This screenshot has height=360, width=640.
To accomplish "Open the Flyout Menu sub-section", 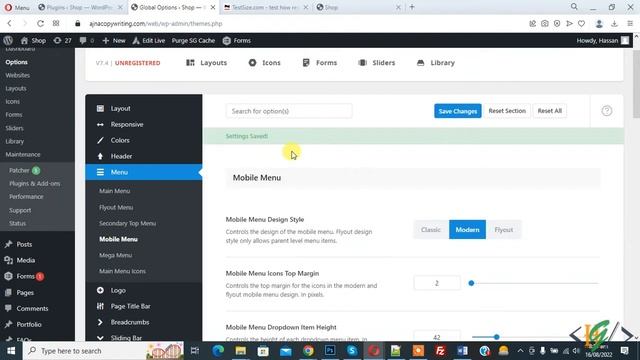I will [116, 207].
